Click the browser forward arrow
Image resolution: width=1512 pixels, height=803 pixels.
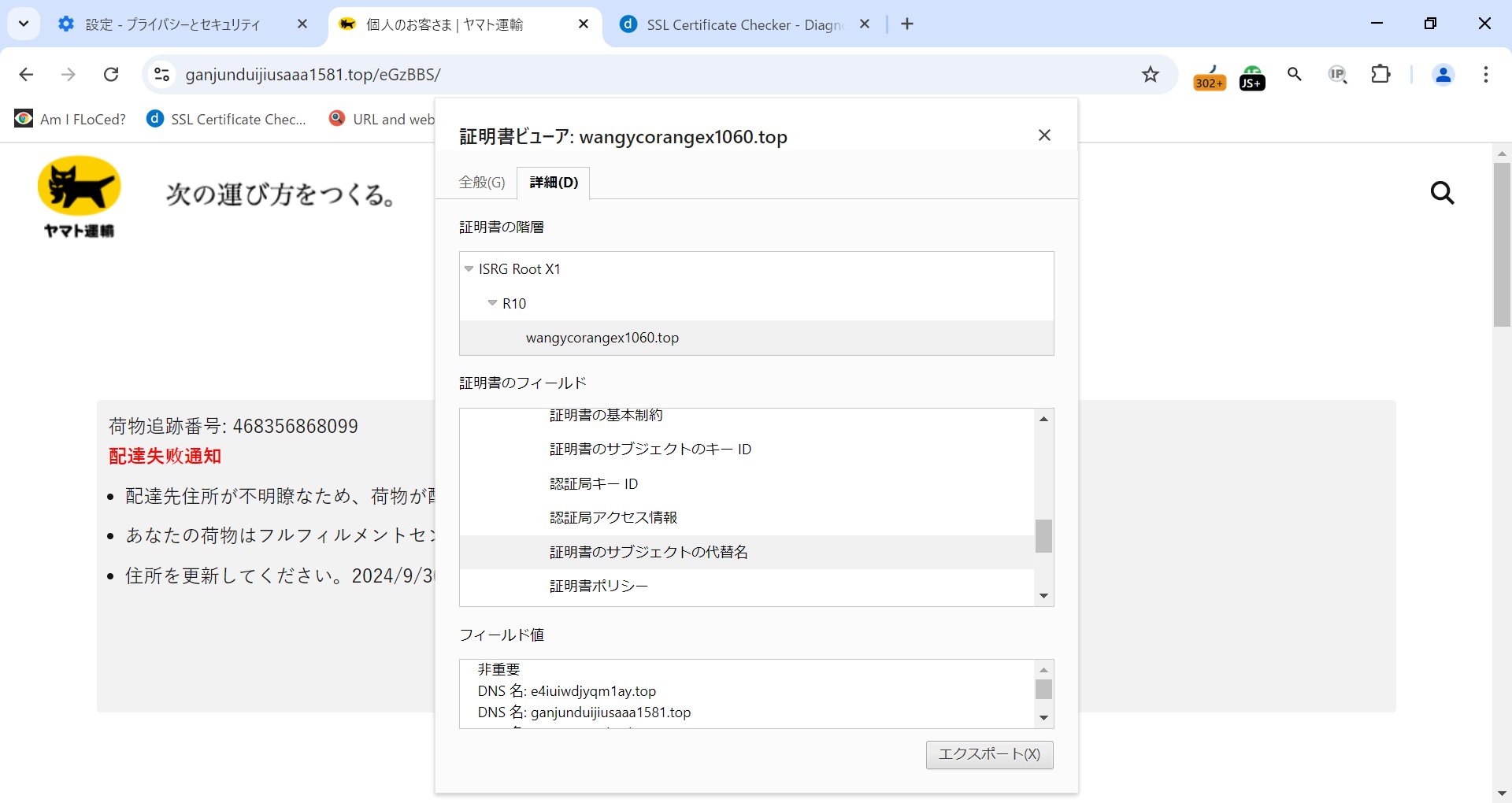click(x=69, y=74)
